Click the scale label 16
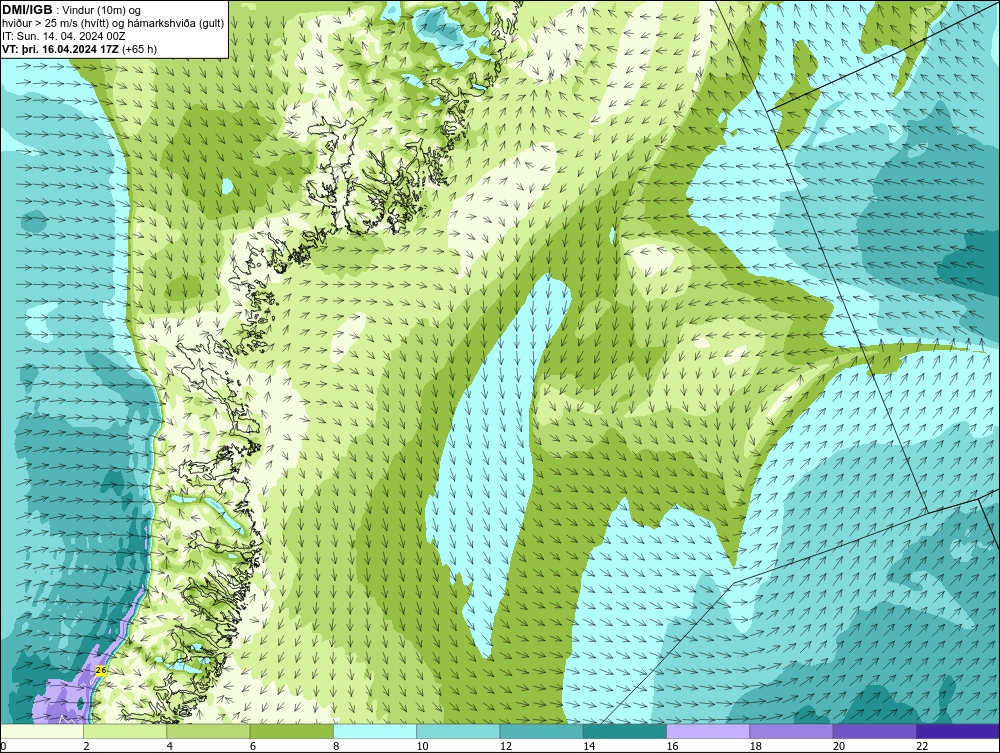The width and height of the screenshot is (1000, 753). 672,747
